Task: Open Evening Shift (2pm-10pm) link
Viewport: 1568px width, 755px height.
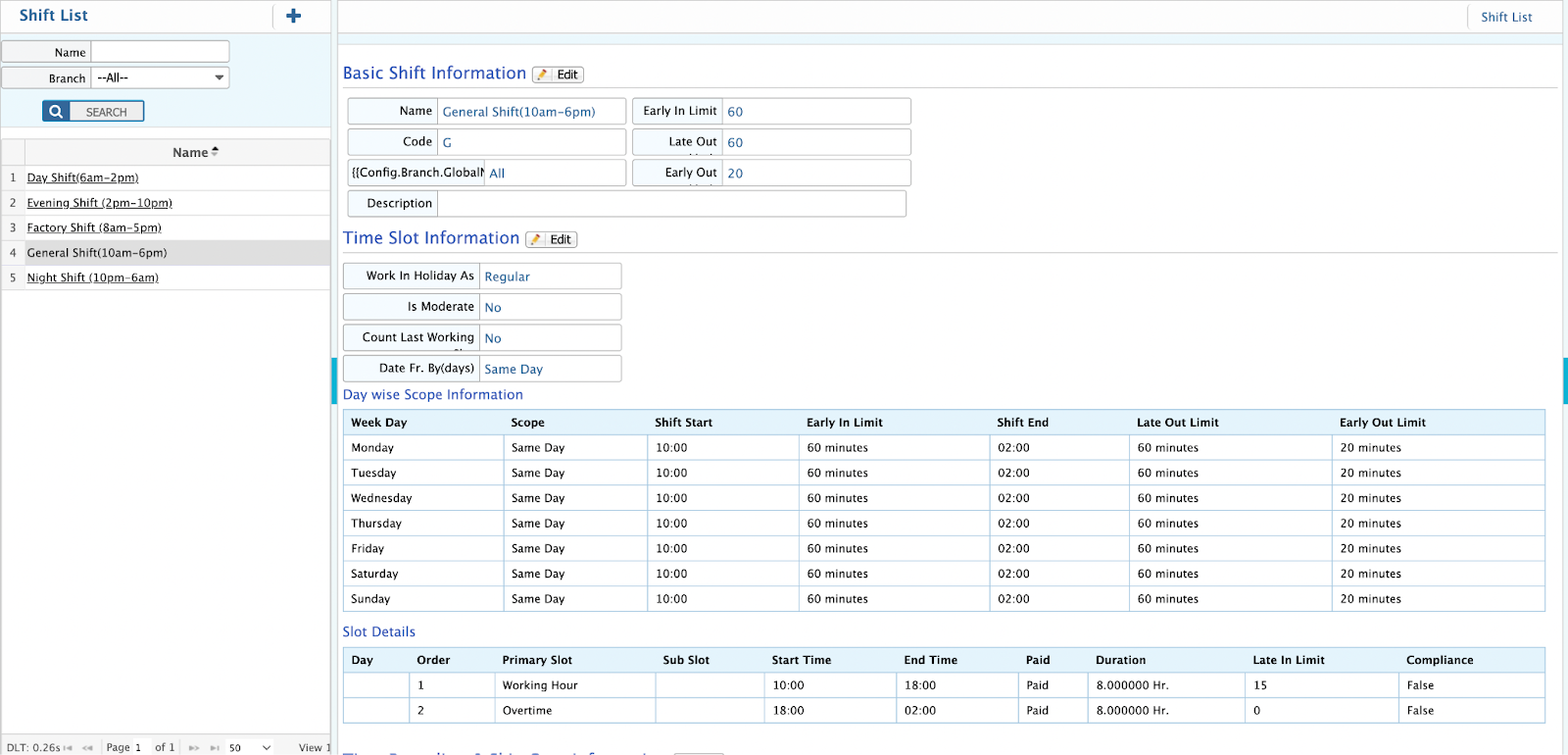Action: 99,203
